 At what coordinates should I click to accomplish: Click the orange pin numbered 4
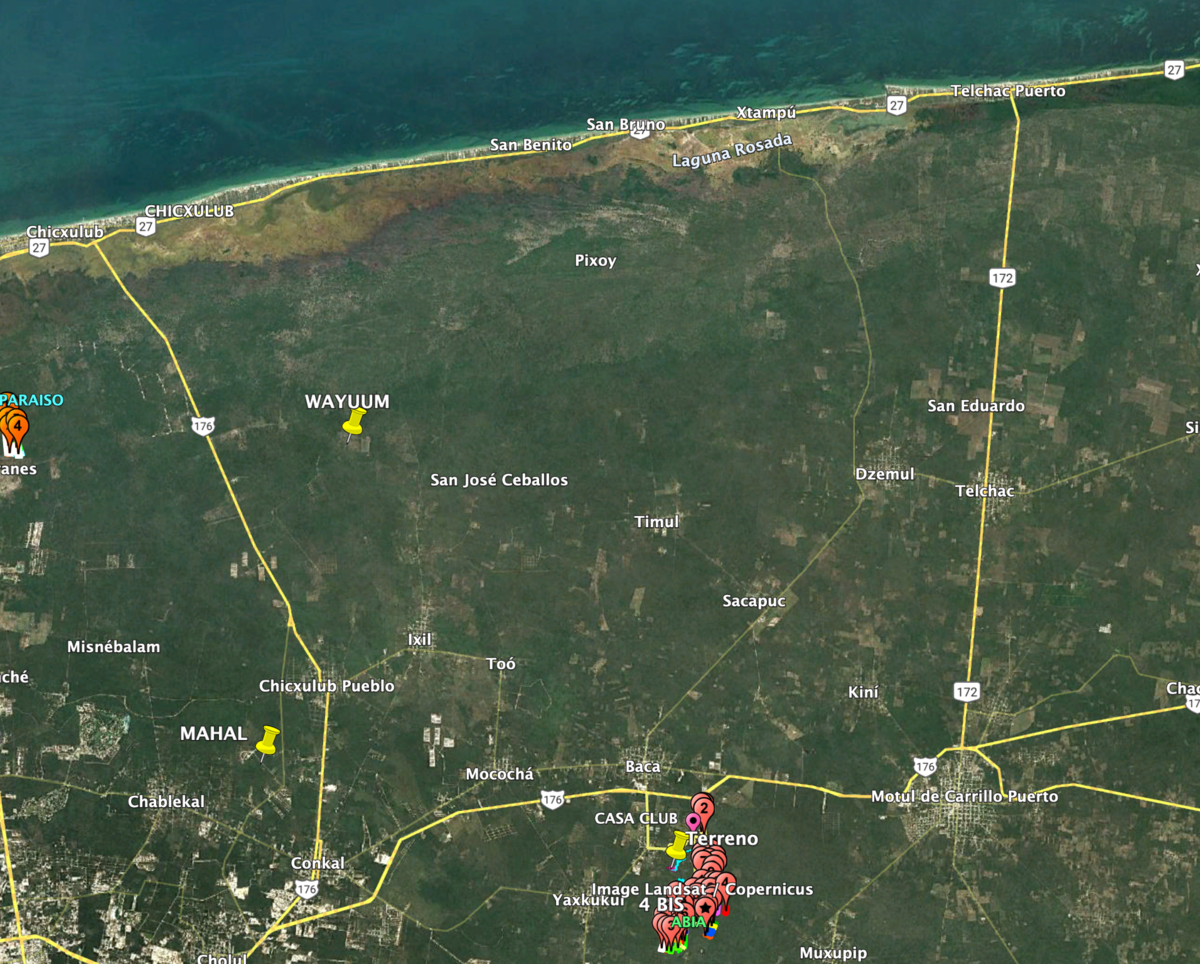pyautogui.click(x=17, y=427)
